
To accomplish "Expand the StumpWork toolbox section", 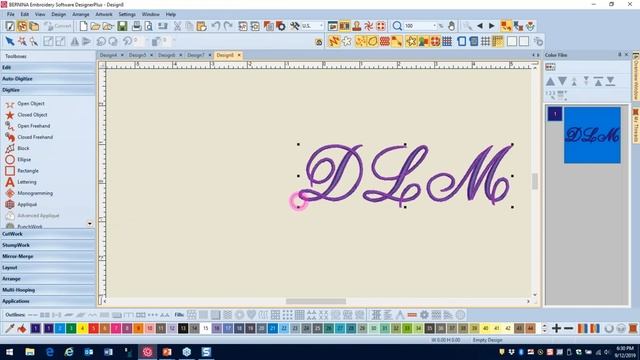I will click(48, 245).
